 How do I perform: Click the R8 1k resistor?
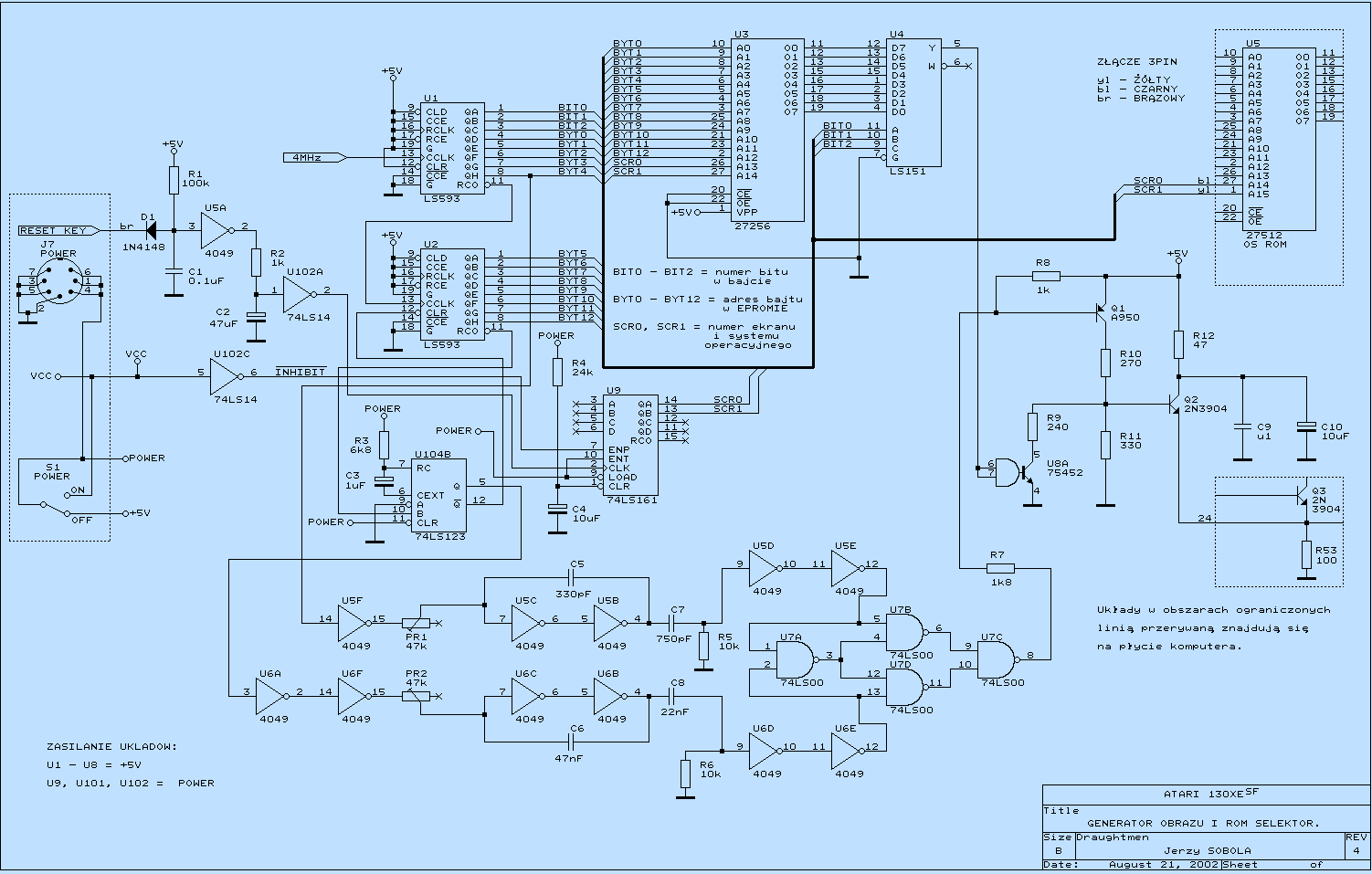point(1046,275)
